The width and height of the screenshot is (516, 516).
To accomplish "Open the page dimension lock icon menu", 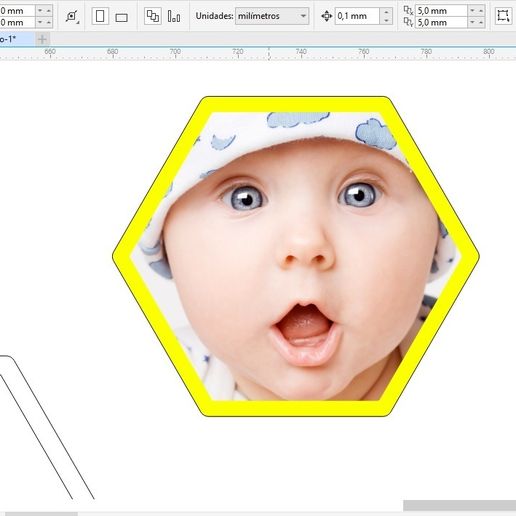I will tap(72, 16).
